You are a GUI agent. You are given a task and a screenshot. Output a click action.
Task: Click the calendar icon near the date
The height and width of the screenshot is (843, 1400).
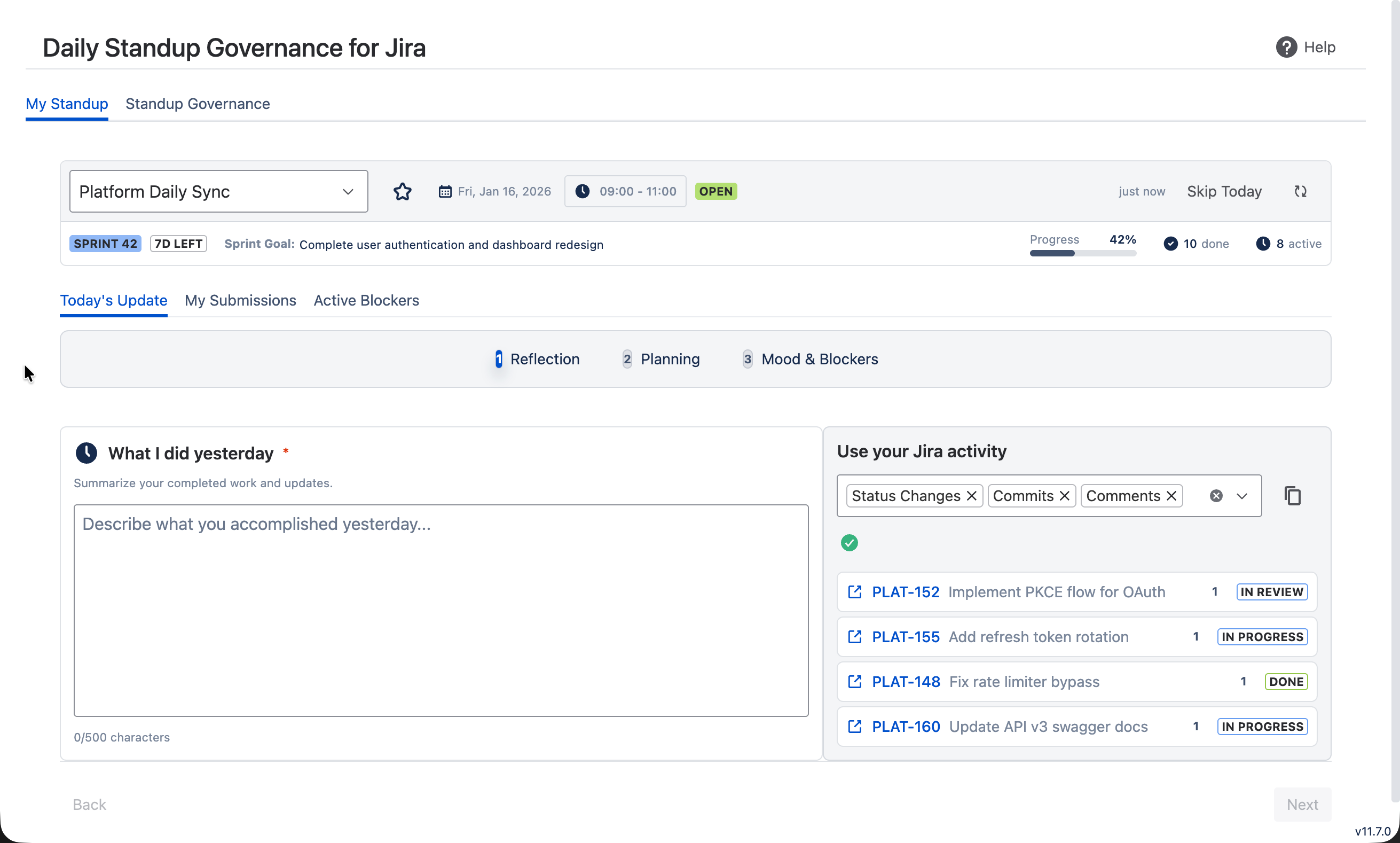click(x=445, y=191)
